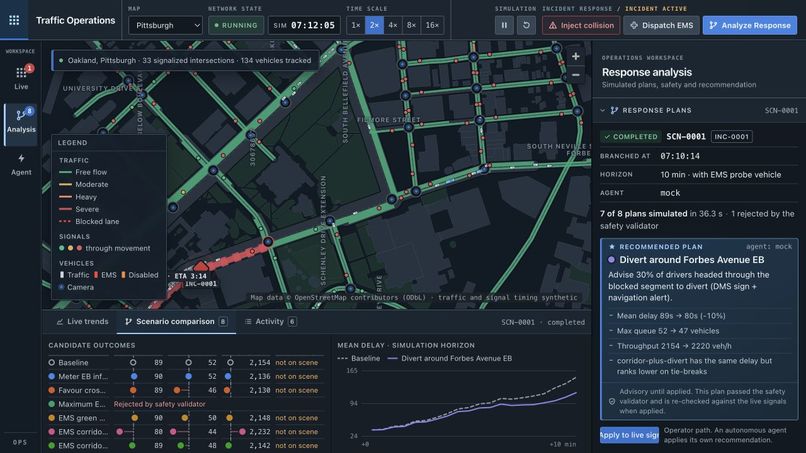
Task: Click the camera marker on Fillmore Street
Action: point(409,127)
